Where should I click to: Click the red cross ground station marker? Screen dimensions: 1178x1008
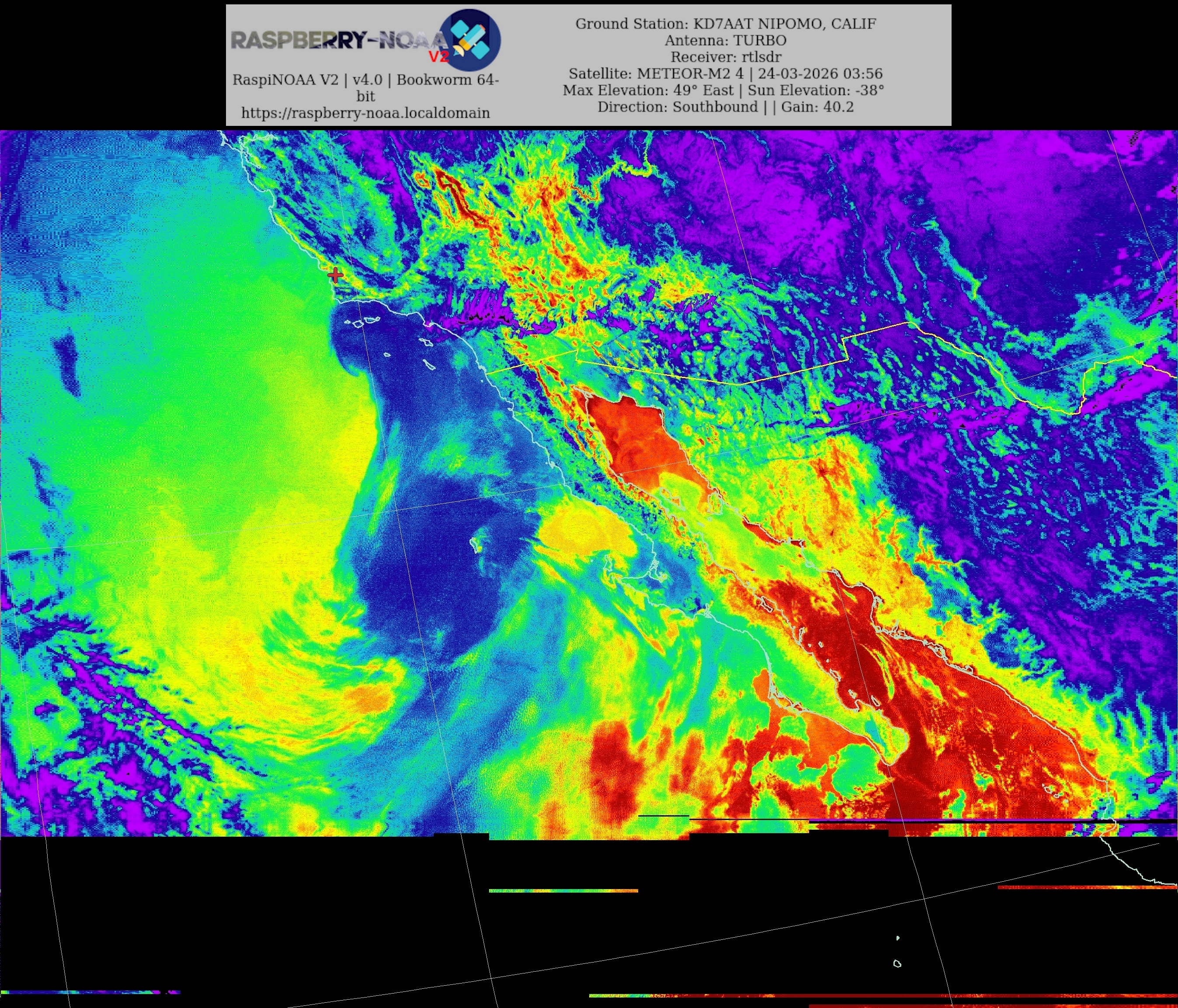pyautogui.click(x=335, y=276)
